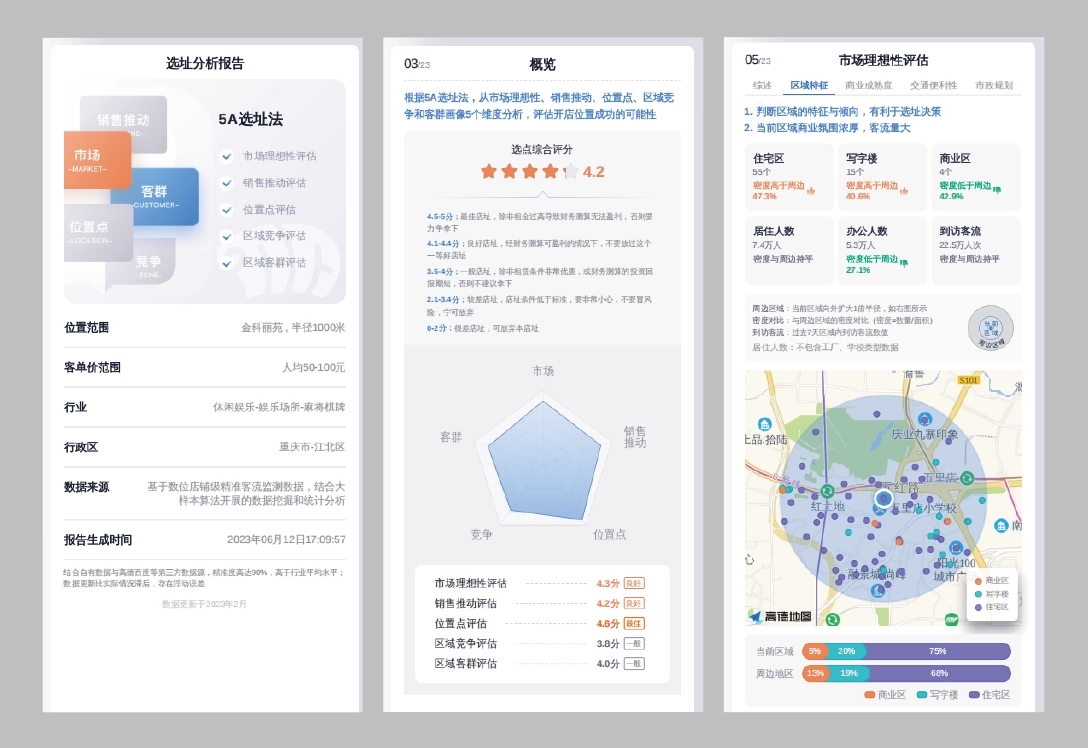Click thumbs-up icon in 住宅区 card
1088x748 pixels.
pos(811,189)
